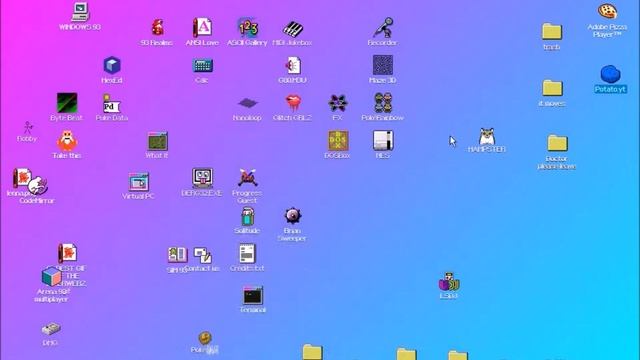Open the DOSBox icon
The height and width of the screenshot is (360, 640).
coord(338,141)
